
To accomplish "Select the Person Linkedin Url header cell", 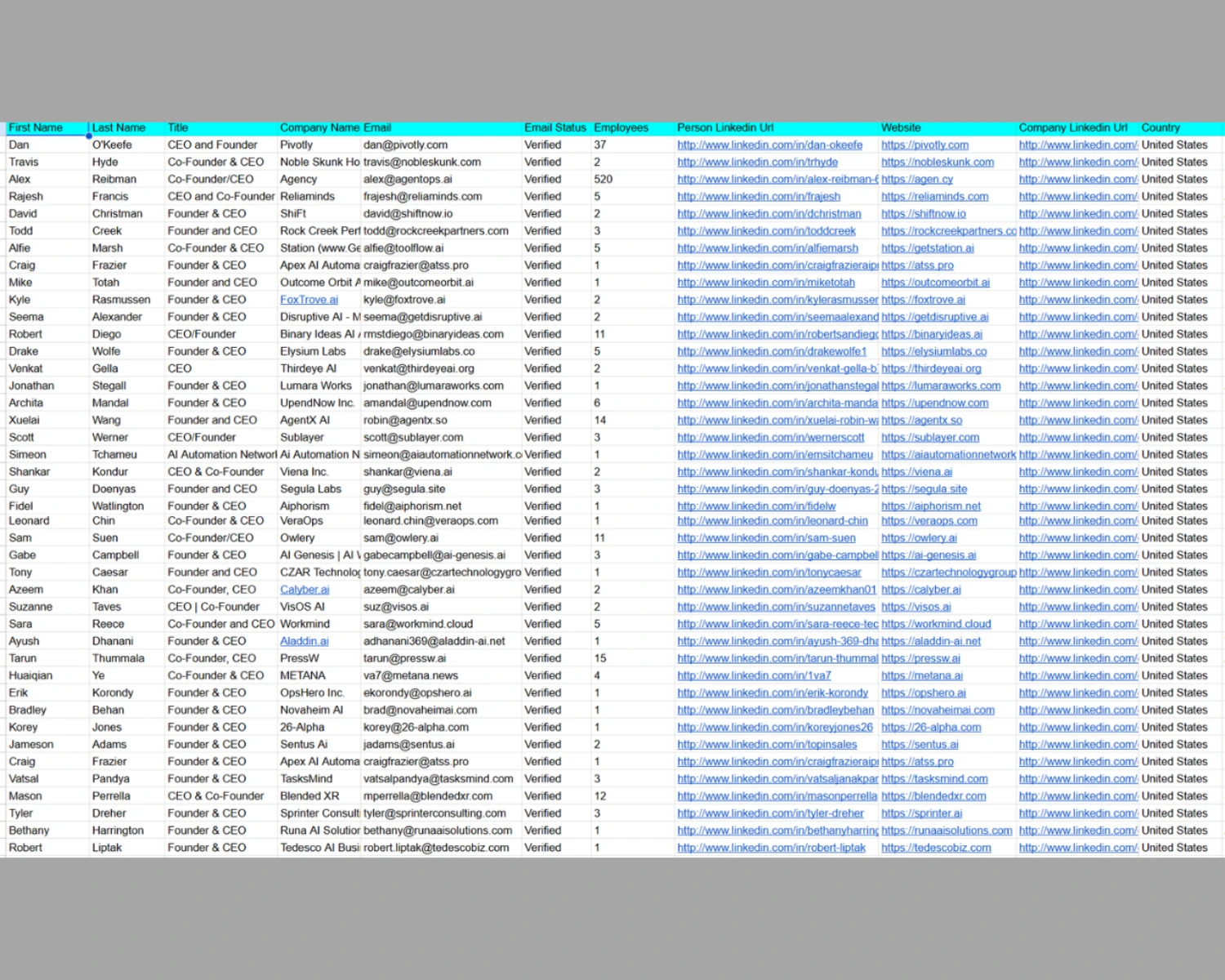I will (x=777, y=128).
